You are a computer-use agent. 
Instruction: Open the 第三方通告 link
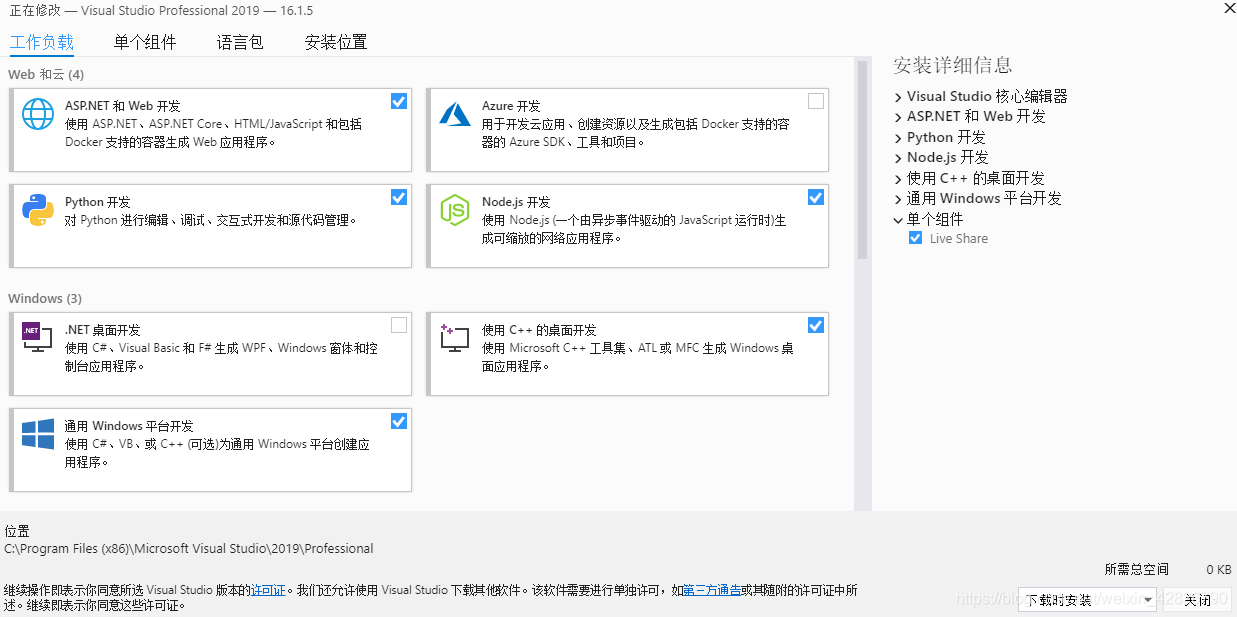point(712,591)
